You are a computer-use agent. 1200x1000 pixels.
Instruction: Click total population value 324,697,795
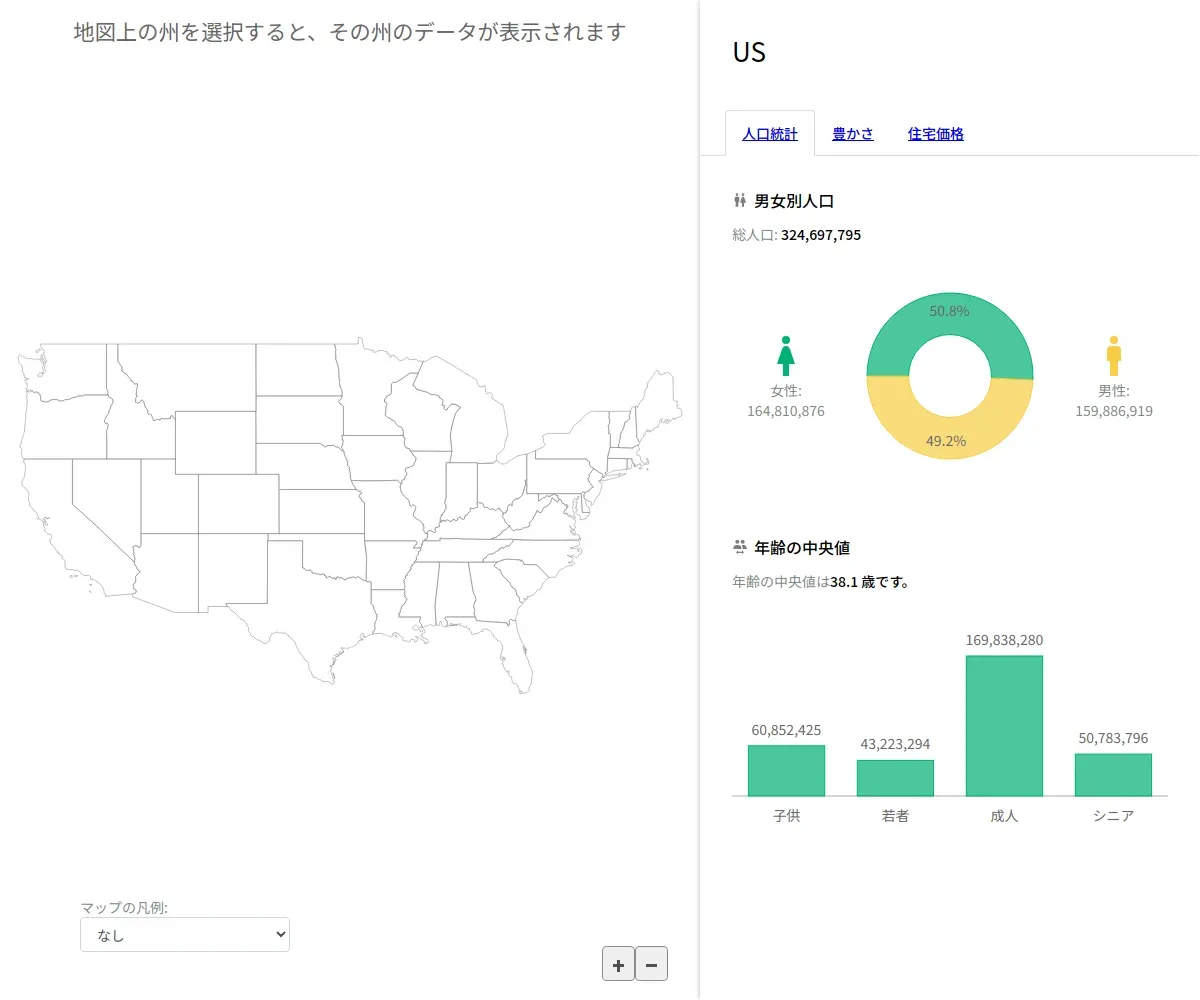click(821, 235)
